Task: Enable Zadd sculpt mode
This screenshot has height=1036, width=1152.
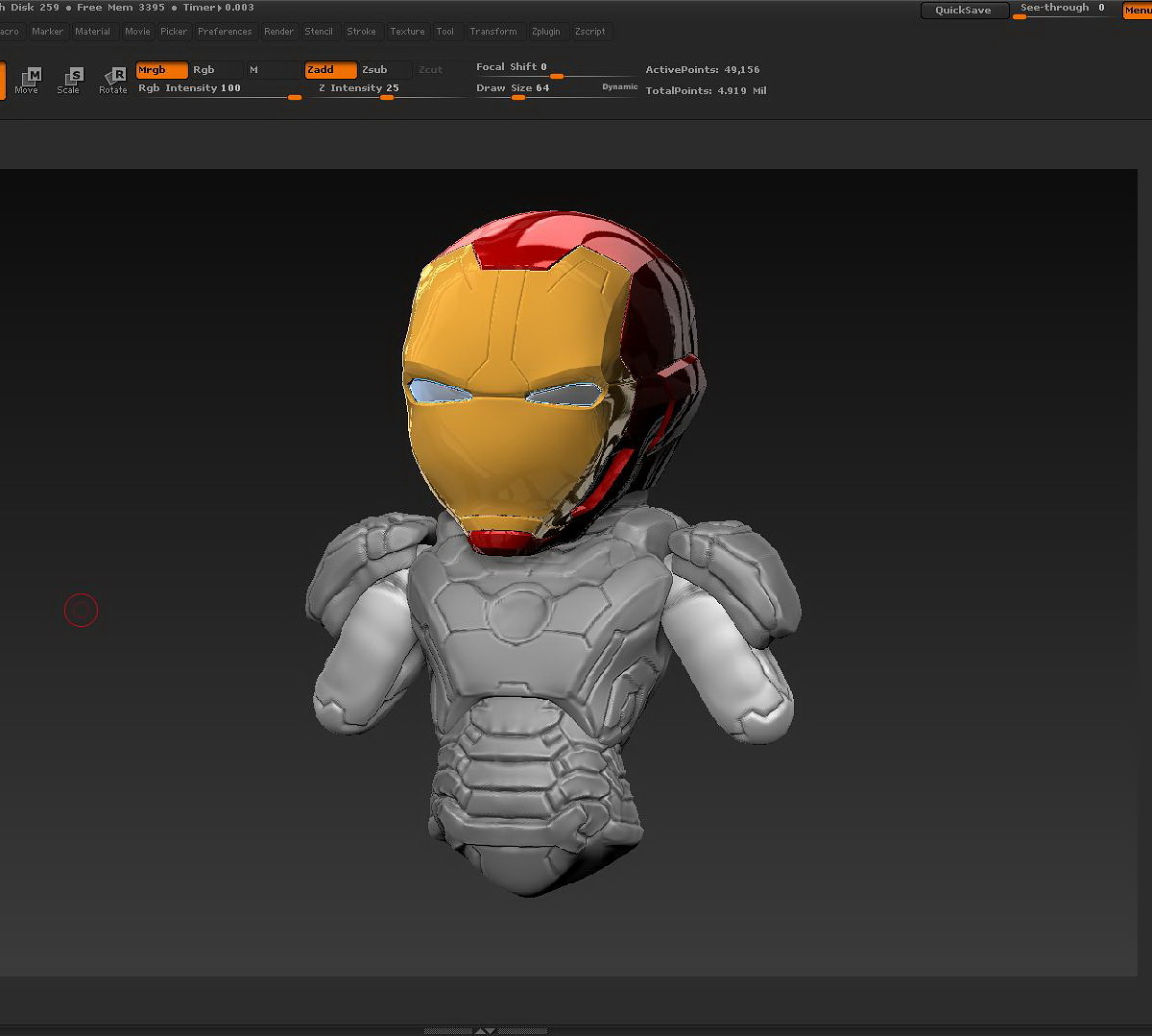Action: (x=331, y=70)
